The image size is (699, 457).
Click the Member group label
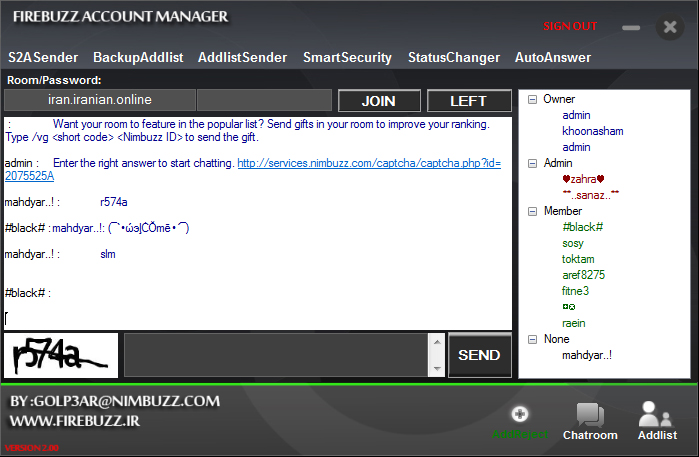(x=563, y=211)
